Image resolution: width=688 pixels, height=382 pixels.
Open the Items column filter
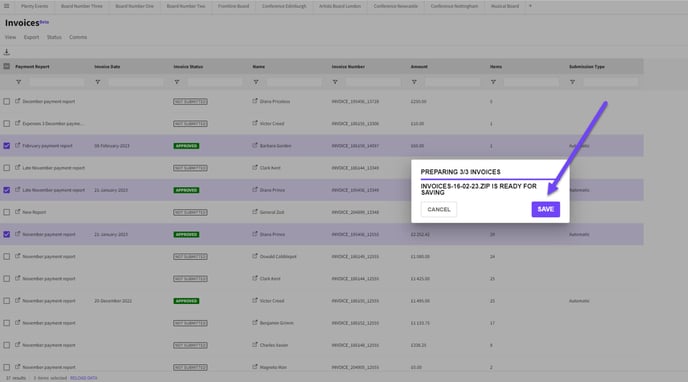493,82
